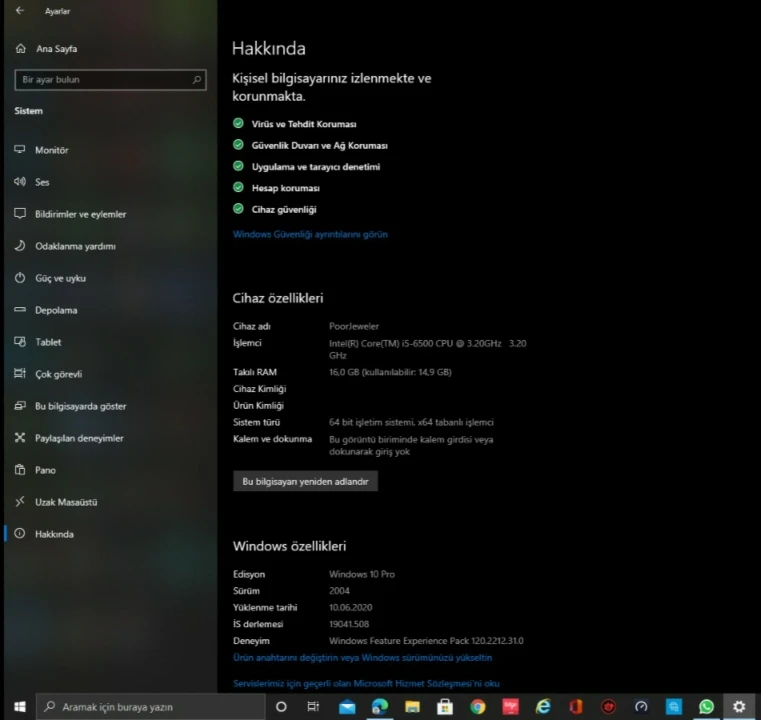Open Task View on taskbar
The height and width of the screenshot is (720, 761).
coord(314,707)
